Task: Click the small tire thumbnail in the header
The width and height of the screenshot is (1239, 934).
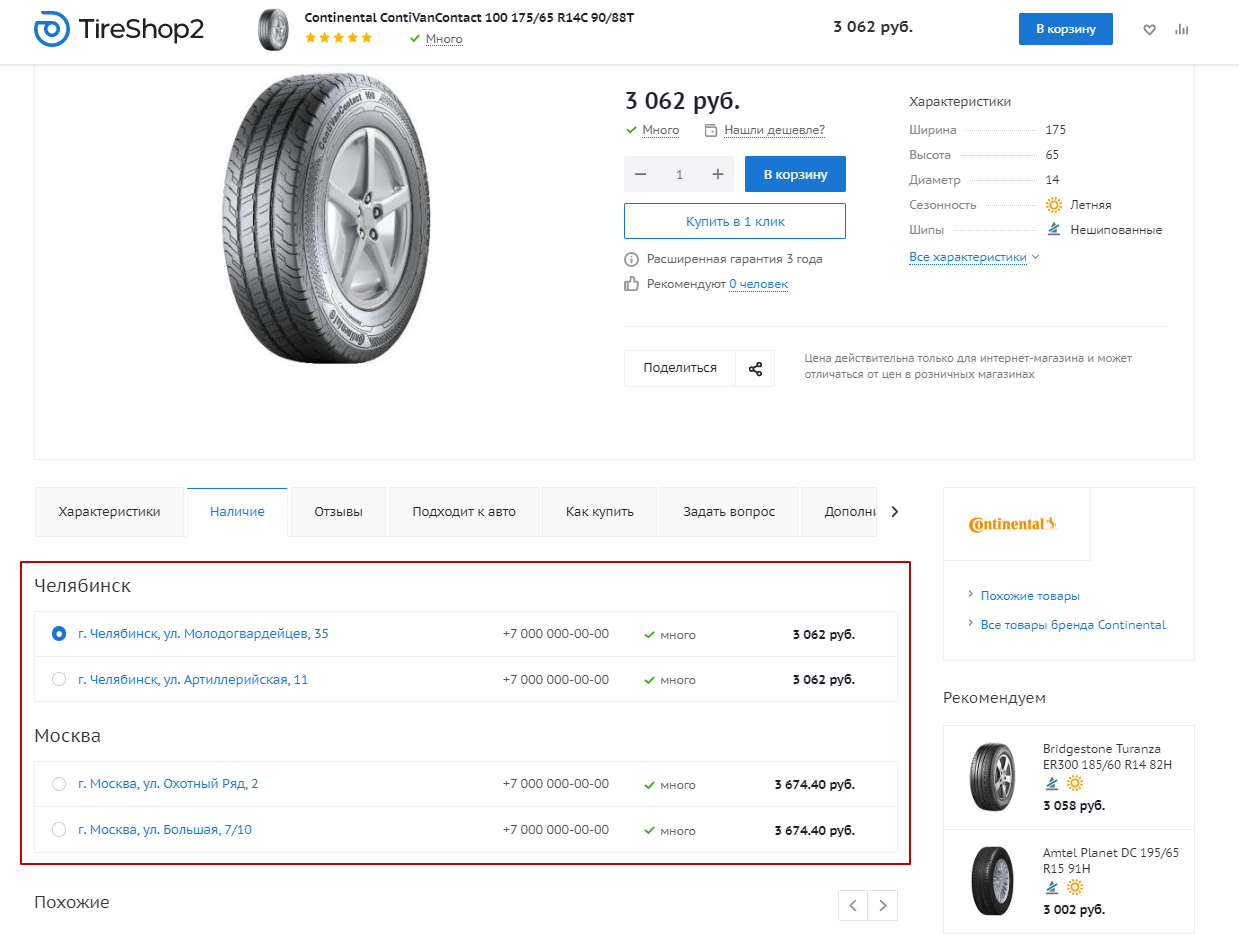Action: (x=273, y=30)
